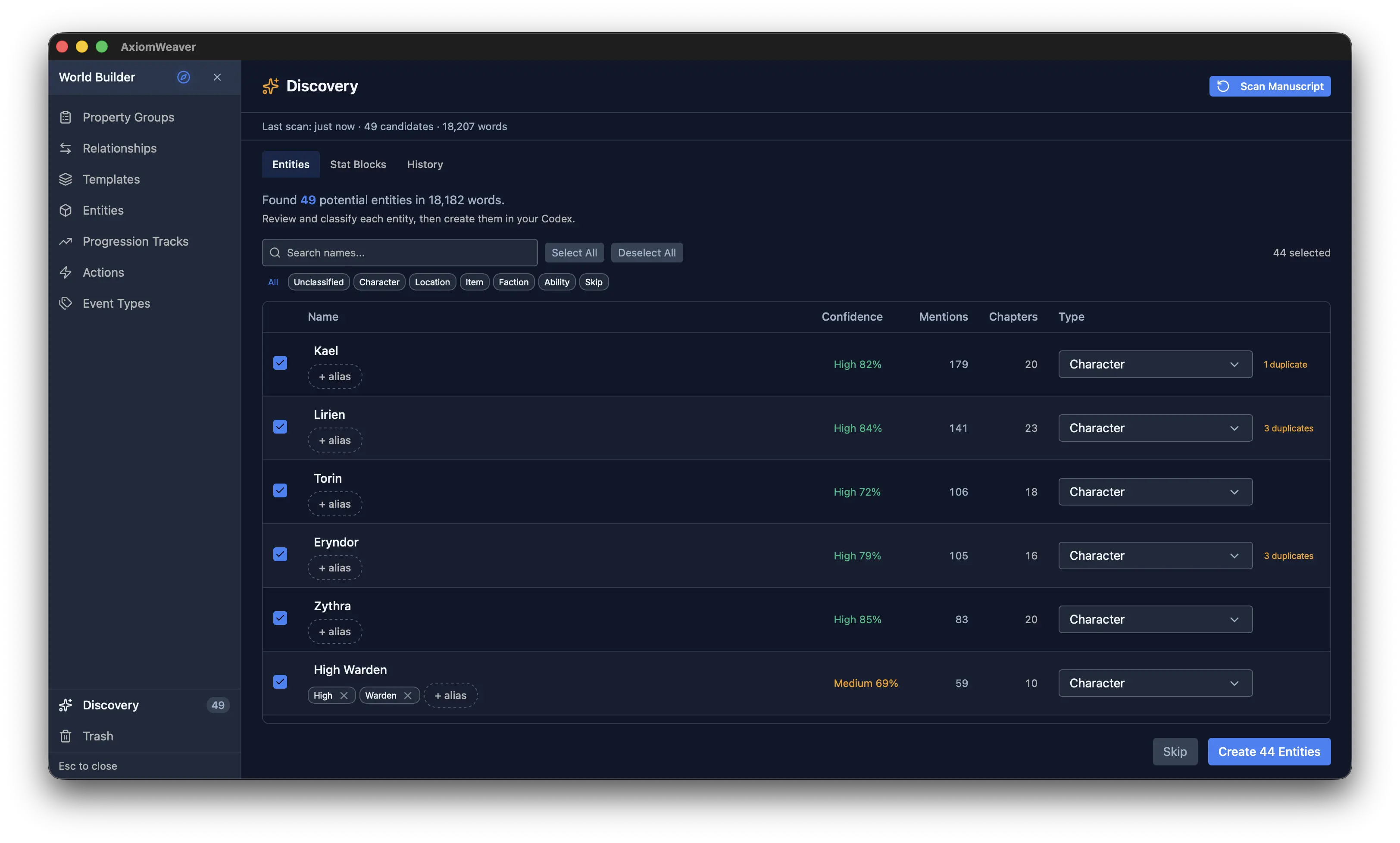Screen dimensions: 1400x843
Task: Expand the Zythra Type dropdown
Action: tap(1155, 619)
